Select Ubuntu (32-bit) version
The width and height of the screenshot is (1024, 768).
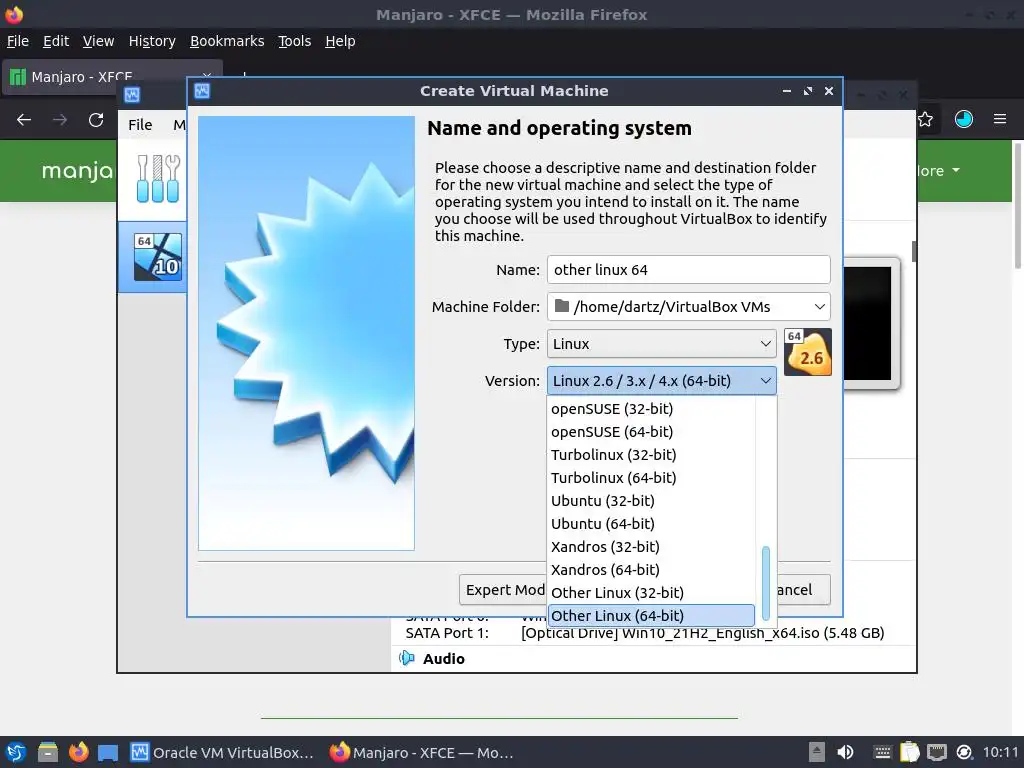[x=651, y=501]
